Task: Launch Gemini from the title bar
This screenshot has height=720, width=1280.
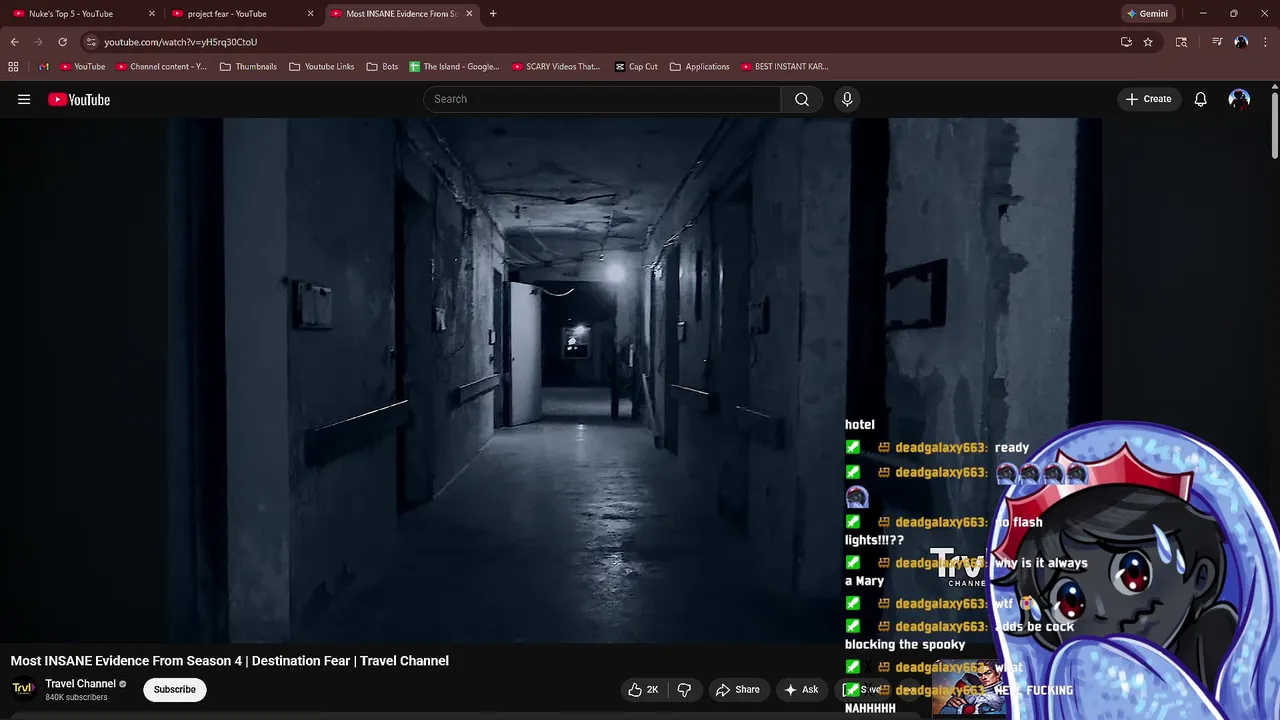Action: (1147, 14)
